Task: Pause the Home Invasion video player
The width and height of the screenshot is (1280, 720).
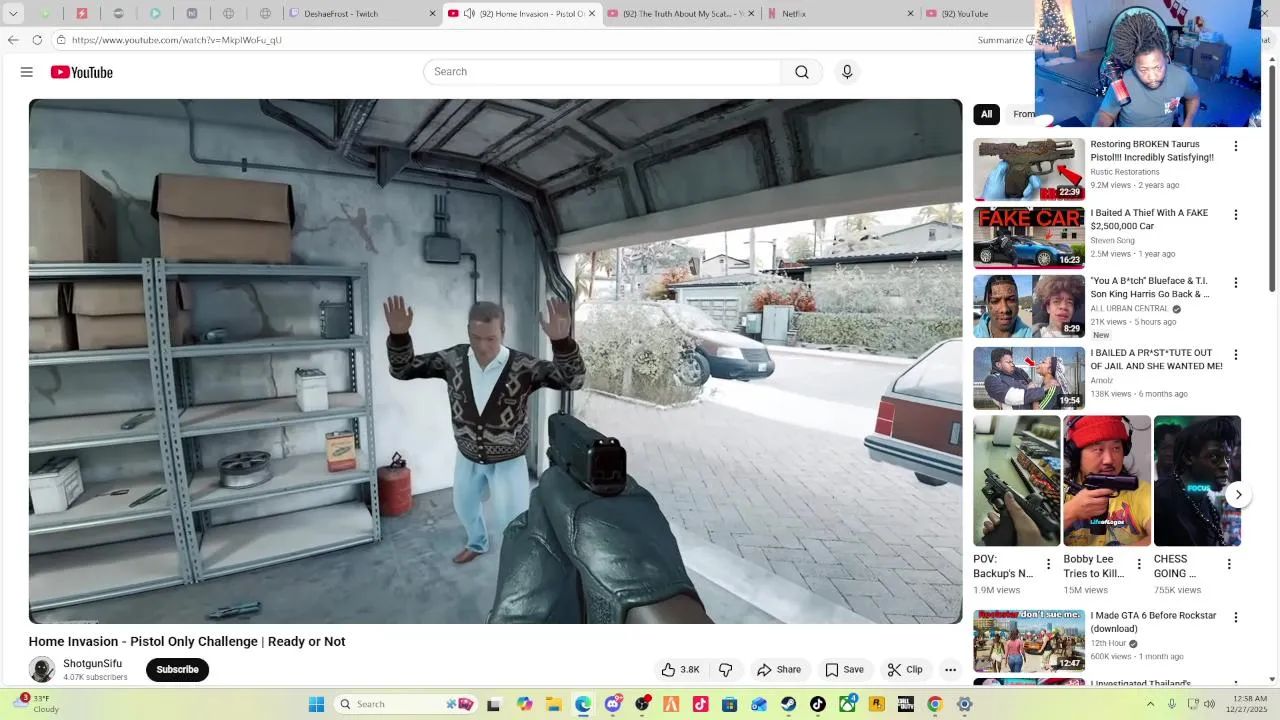Action: pos(495,361)
